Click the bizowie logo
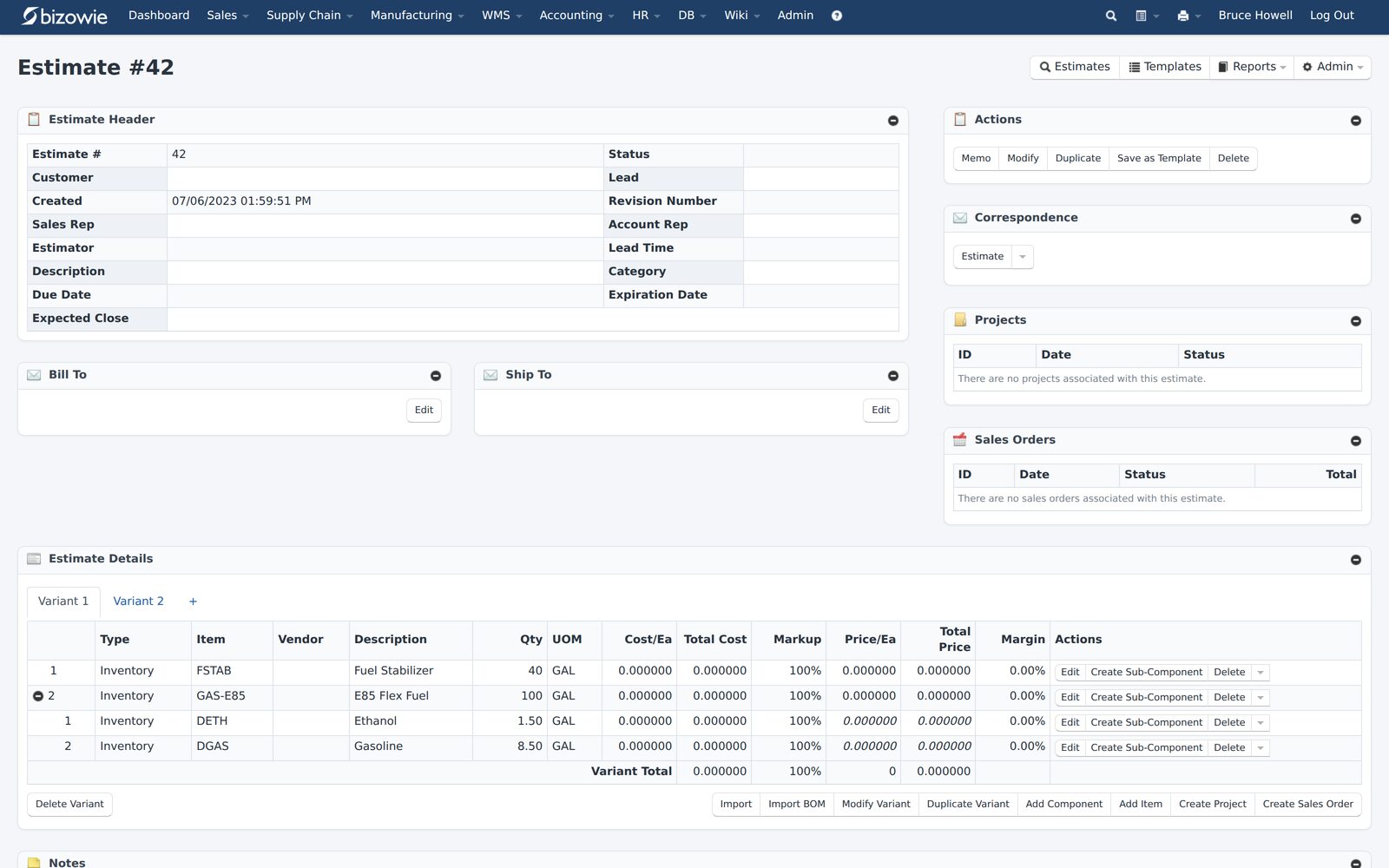 65,16
